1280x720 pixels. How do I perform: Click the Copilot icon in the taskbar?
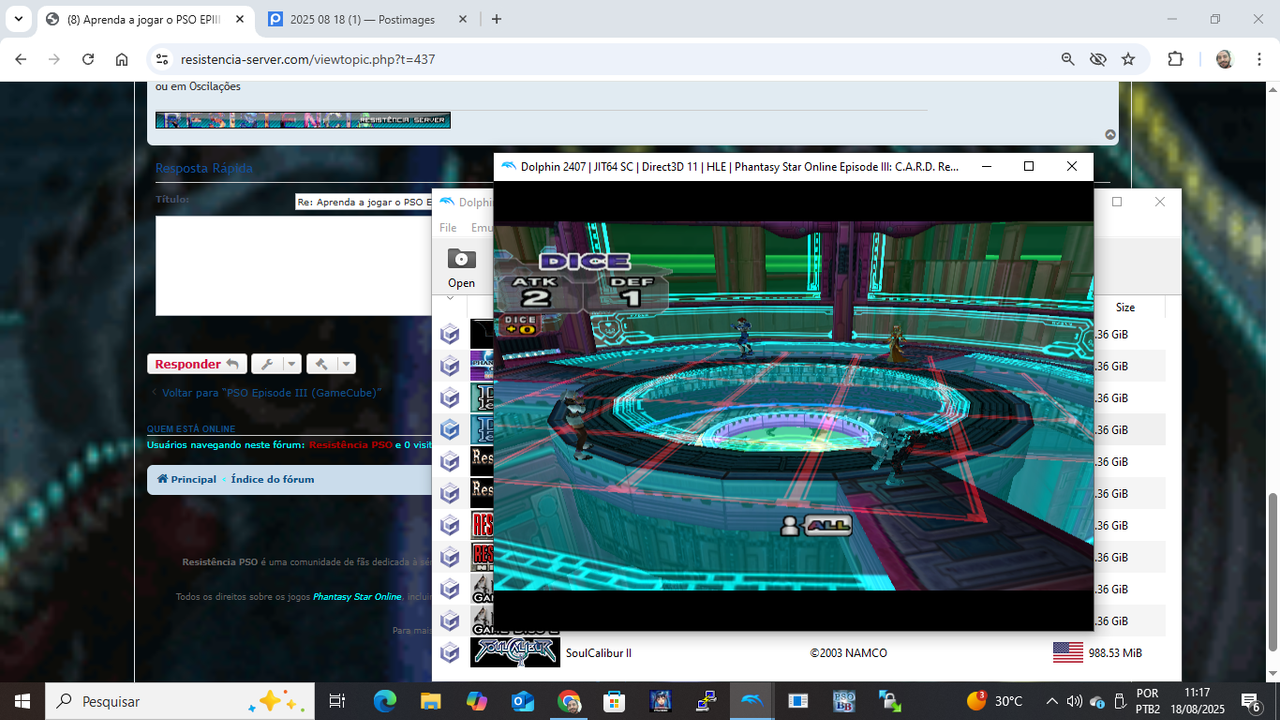coord(477,701)
